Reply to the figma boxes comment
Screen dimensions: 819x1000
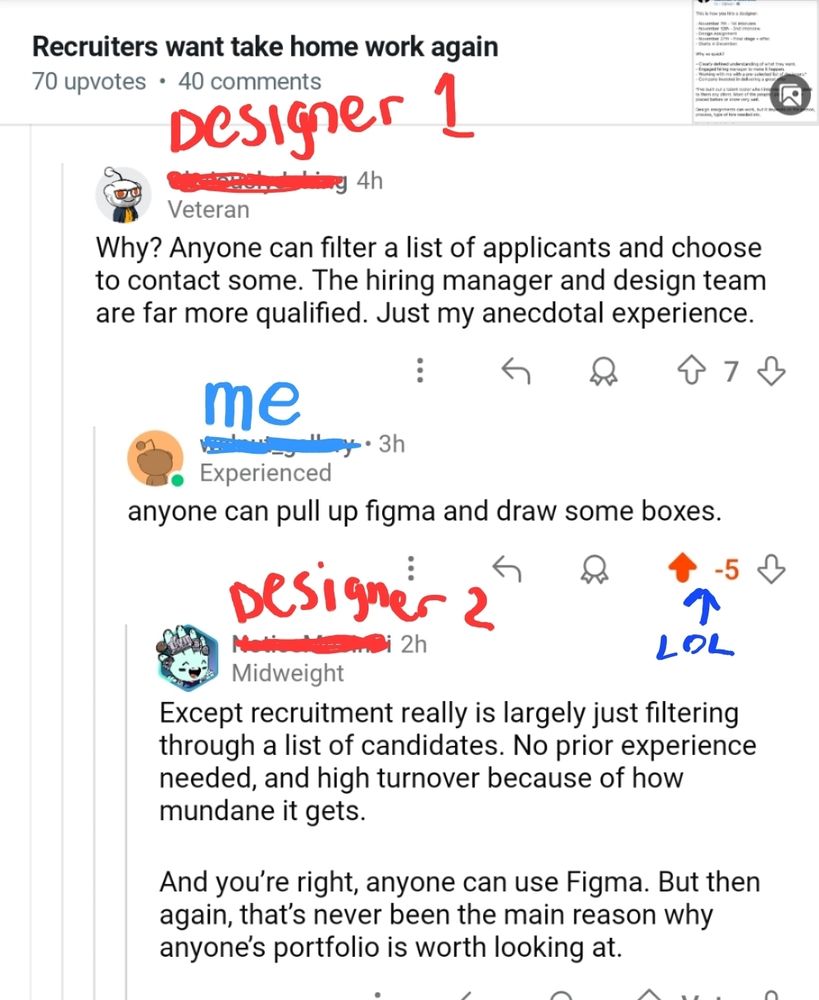coord(507,568)
